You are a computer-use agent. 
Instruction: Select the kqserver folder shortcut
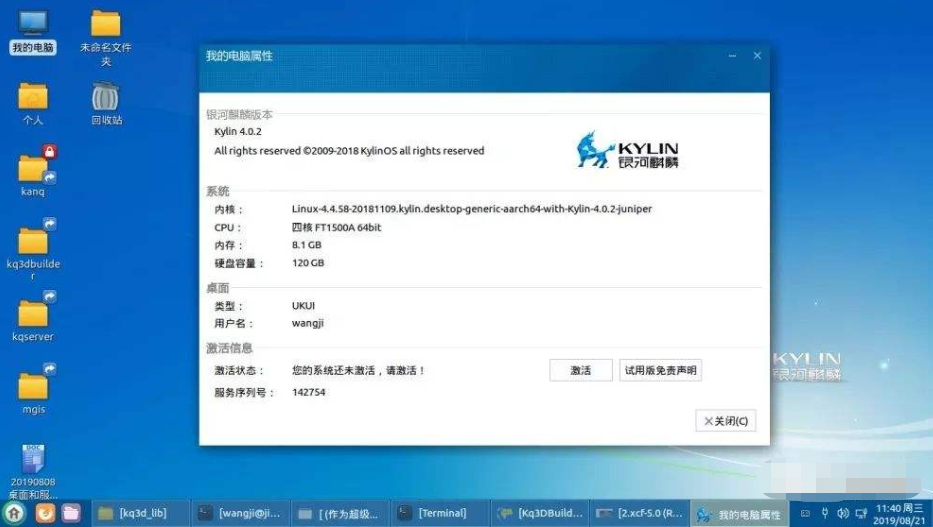pos(33,316)
